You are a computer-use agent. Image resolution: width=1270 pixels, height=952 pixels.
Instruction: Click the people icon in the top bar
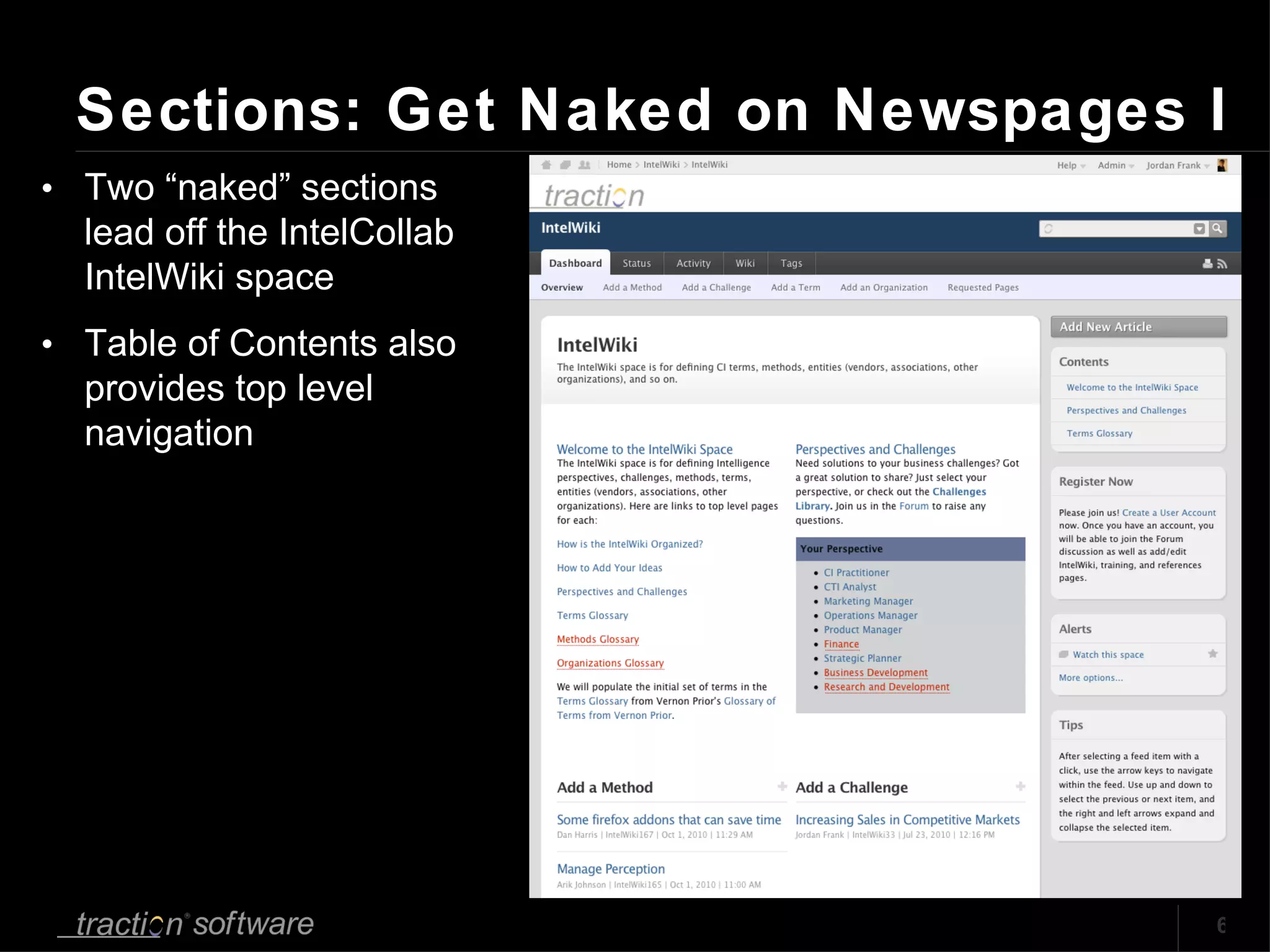[584, 165]
